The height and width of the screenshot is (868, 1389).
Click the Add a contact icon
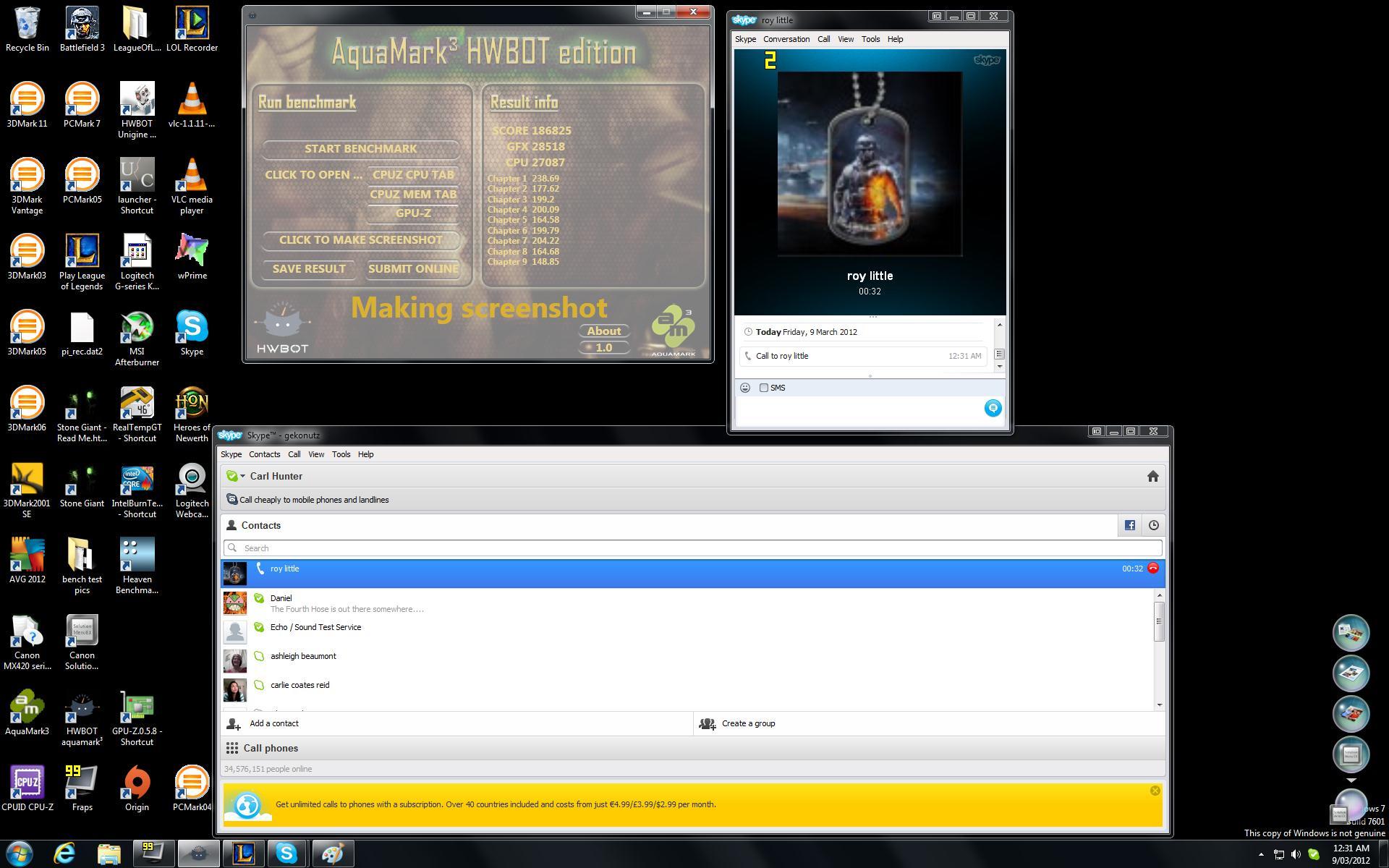[x=234, y=723]
